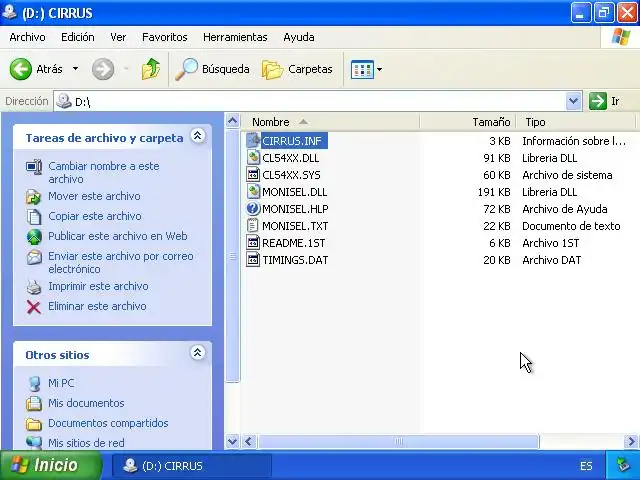This screenshot has height=480, width=640.
Task: Click the TIMINGS.DAT file icon
Action: pyautogui.click(x=253, y=260)
